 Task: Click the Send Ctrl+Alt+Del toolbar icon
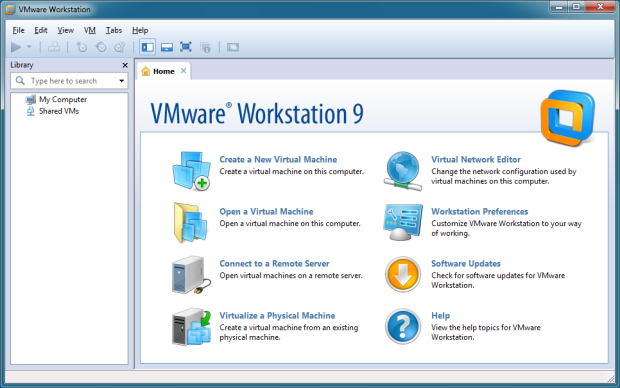[x=54, y=47]
